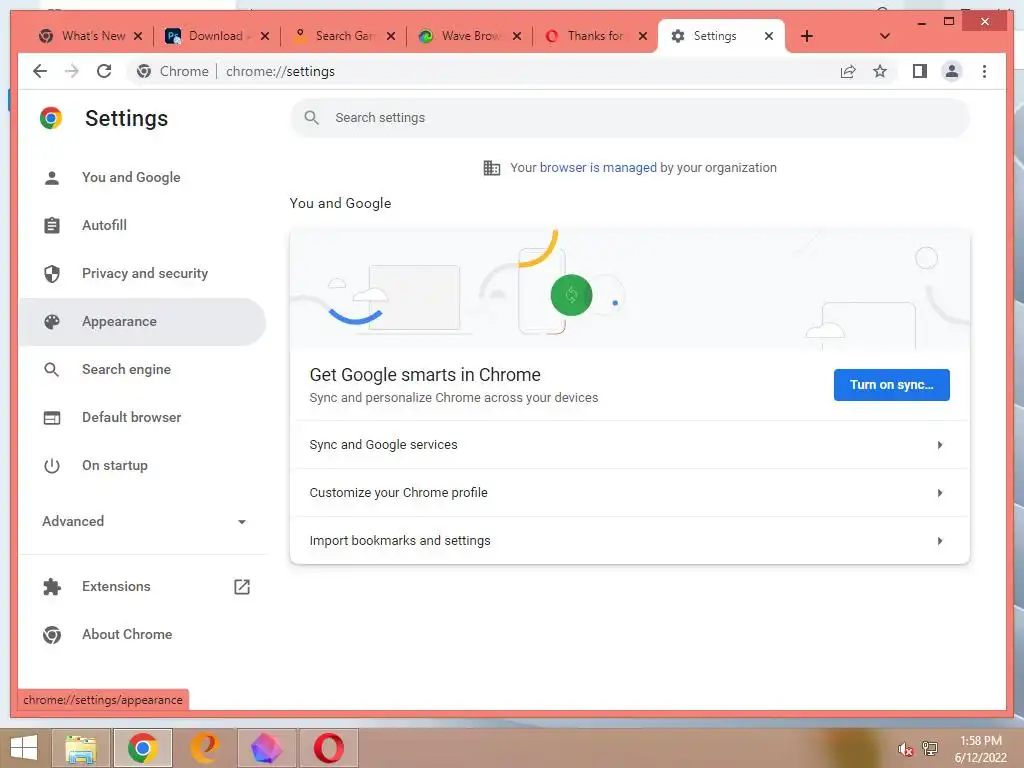Click the Chrome site info chip
The height and width of the screenshot is (768, 1024).
pos(172,71)
